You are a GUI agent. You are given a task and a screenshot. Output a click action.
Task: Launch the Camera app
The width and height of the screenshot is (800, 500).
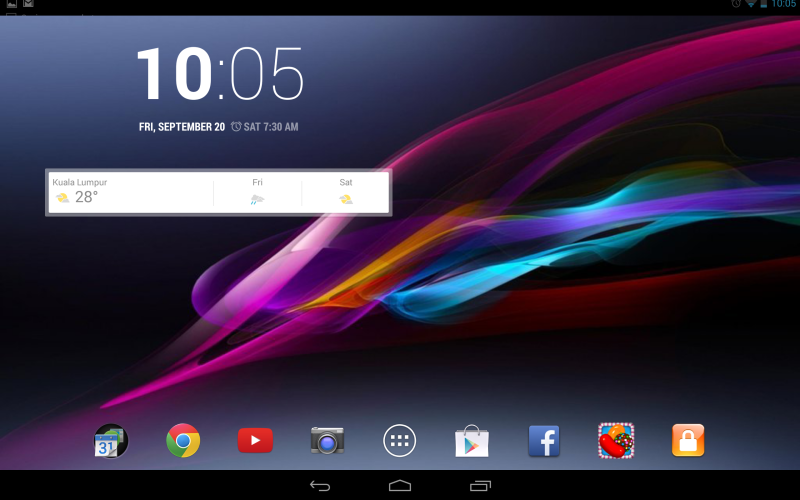click(327, 441)
